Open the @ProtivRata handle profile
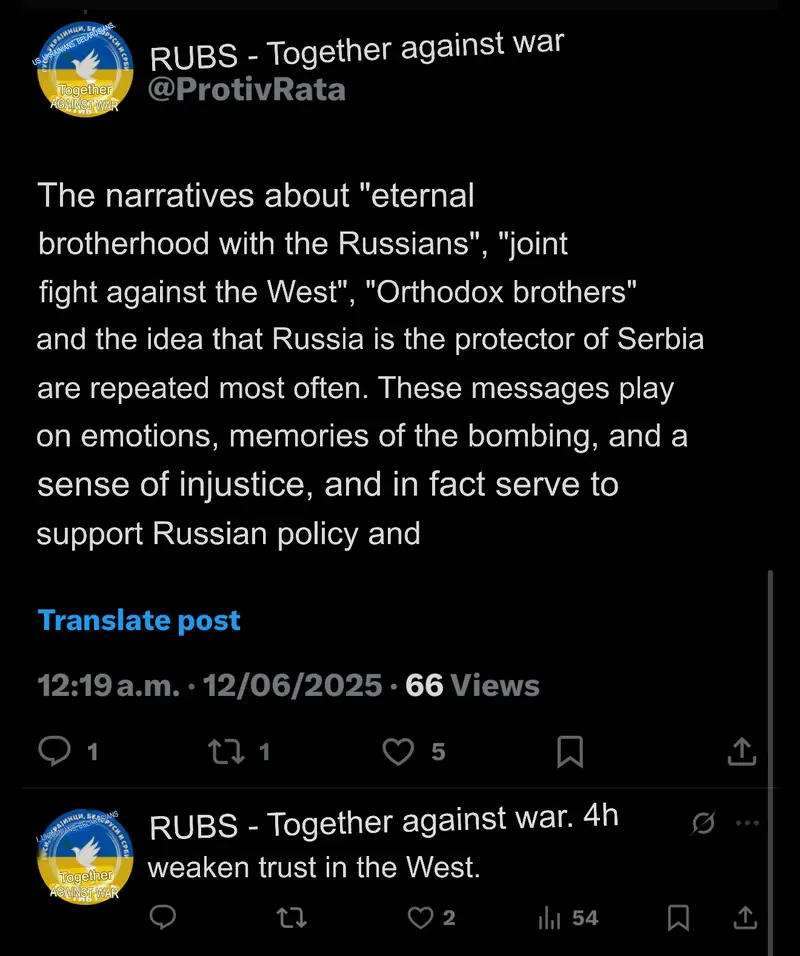Image resolution: width=800 pixels, height=956 pixels. point(247,90)
